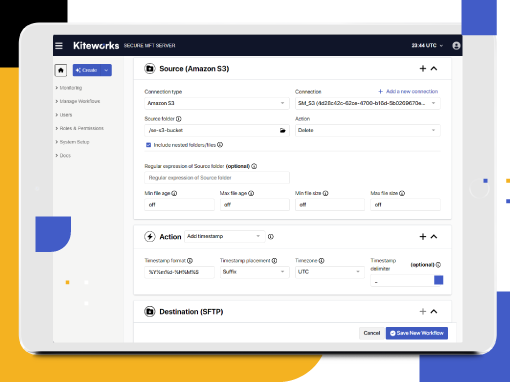Screen dimensions: 510x382
Task: Open the hamburger menu
Action: (59, 46)
